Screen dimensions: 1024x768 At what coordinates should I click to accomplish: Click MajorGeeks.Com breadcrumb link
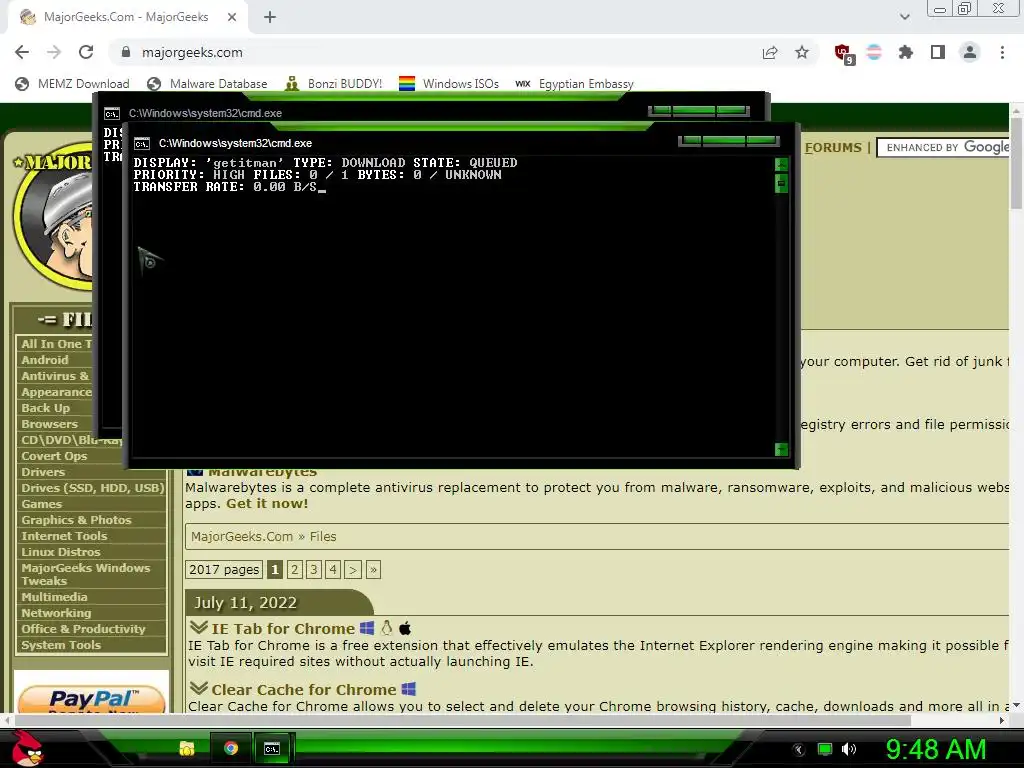pos(242,536)
